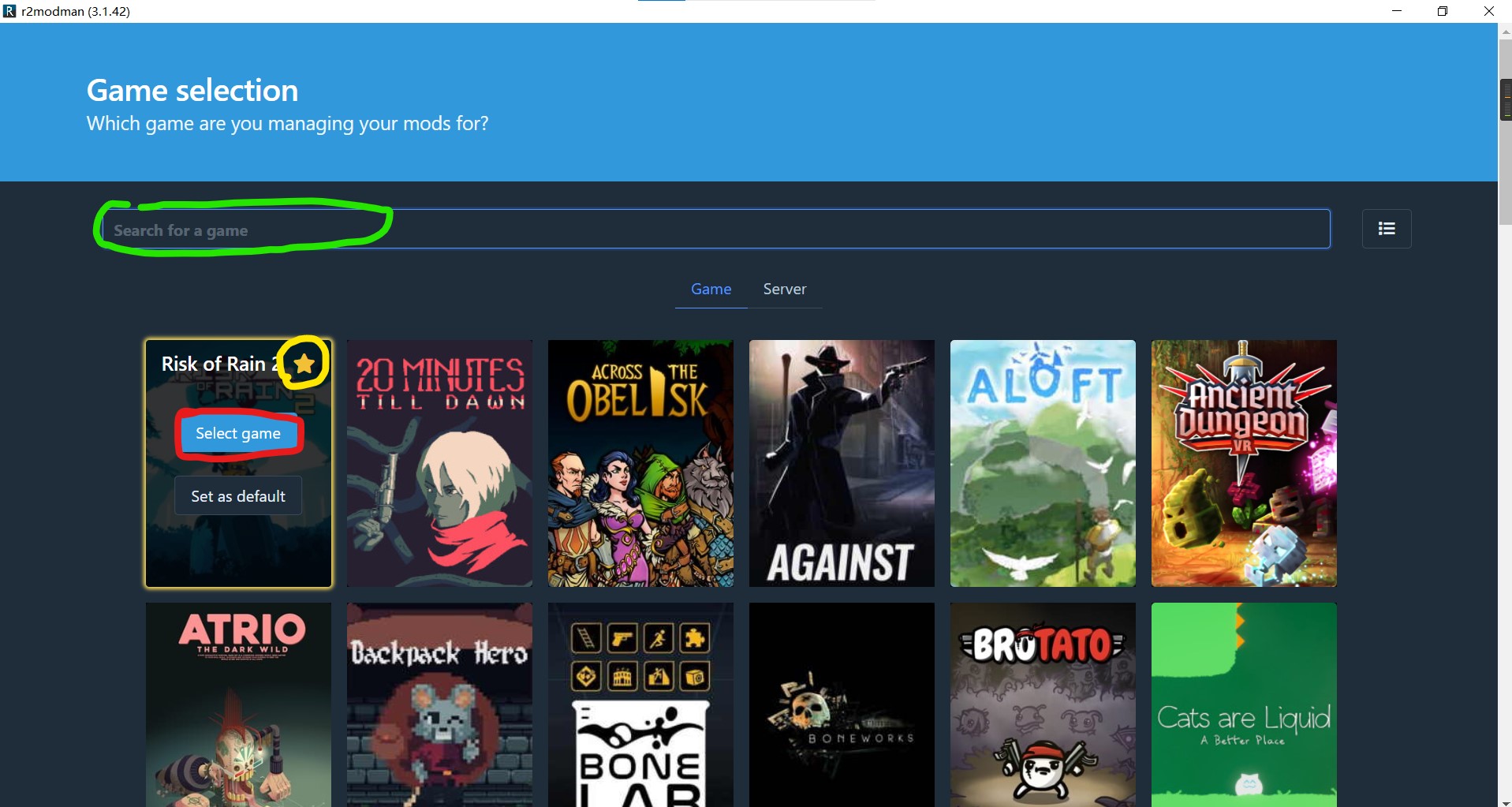Select the Ancient Dungeon VR game card
This screenshot has height=807, width=1512.
[1244, 464]
